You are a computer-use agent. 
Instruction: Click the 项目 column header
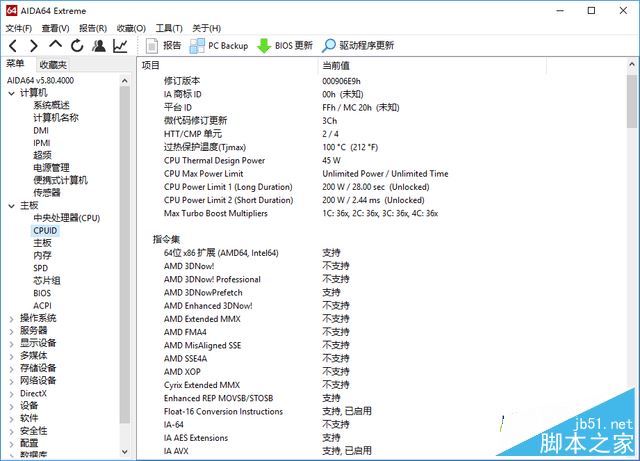pyautogui.click(x=228, y=66)
